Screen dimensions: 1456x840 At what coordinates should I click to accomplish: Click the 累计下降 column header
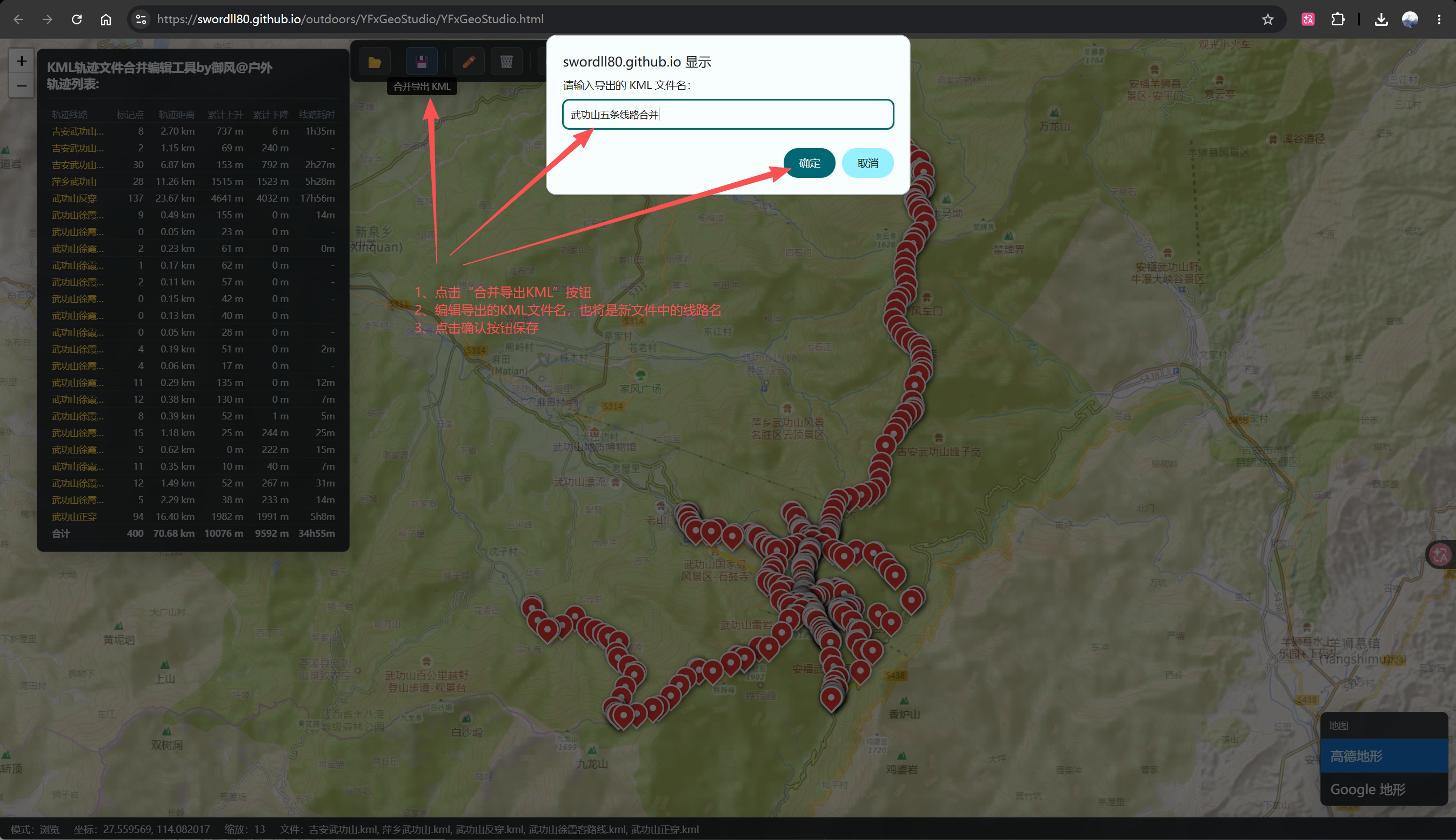tap(271, 114)
